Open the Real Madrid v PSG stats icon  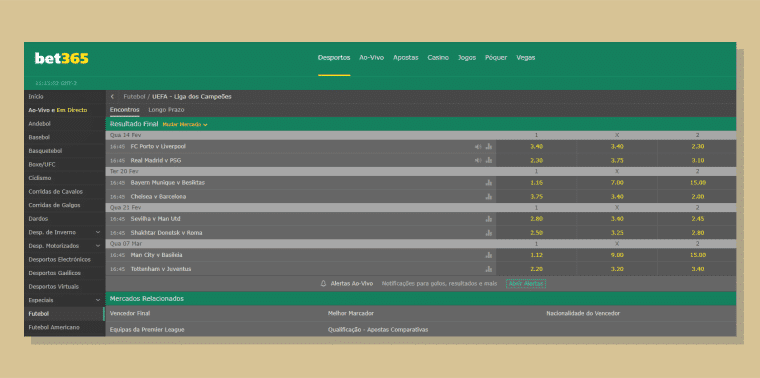click(x=489, y=160)
